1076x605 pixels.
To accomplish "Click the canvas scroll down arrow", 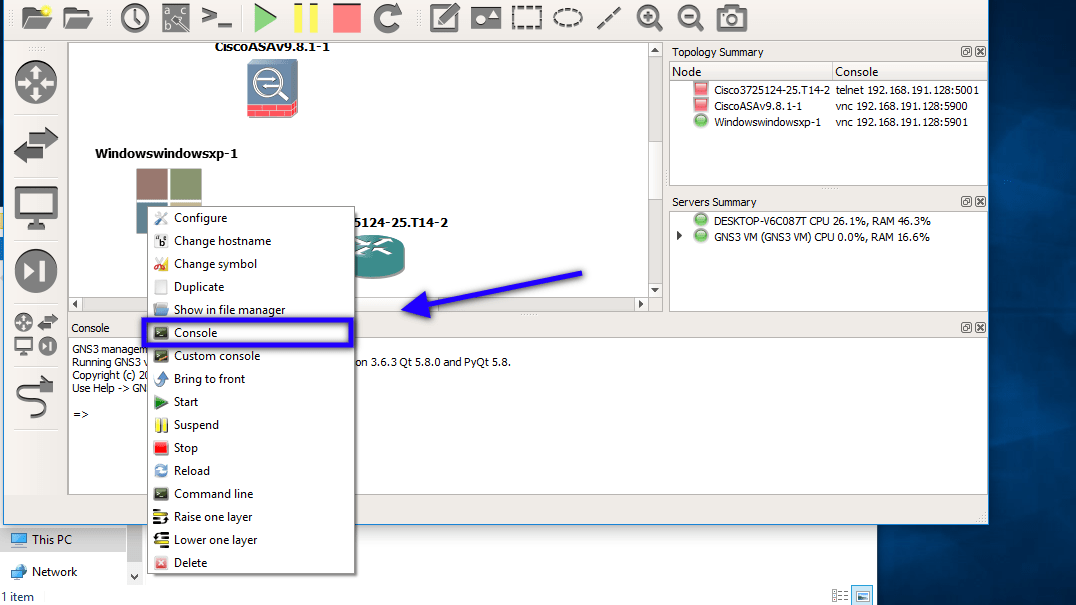I will [x=655, y=289].
